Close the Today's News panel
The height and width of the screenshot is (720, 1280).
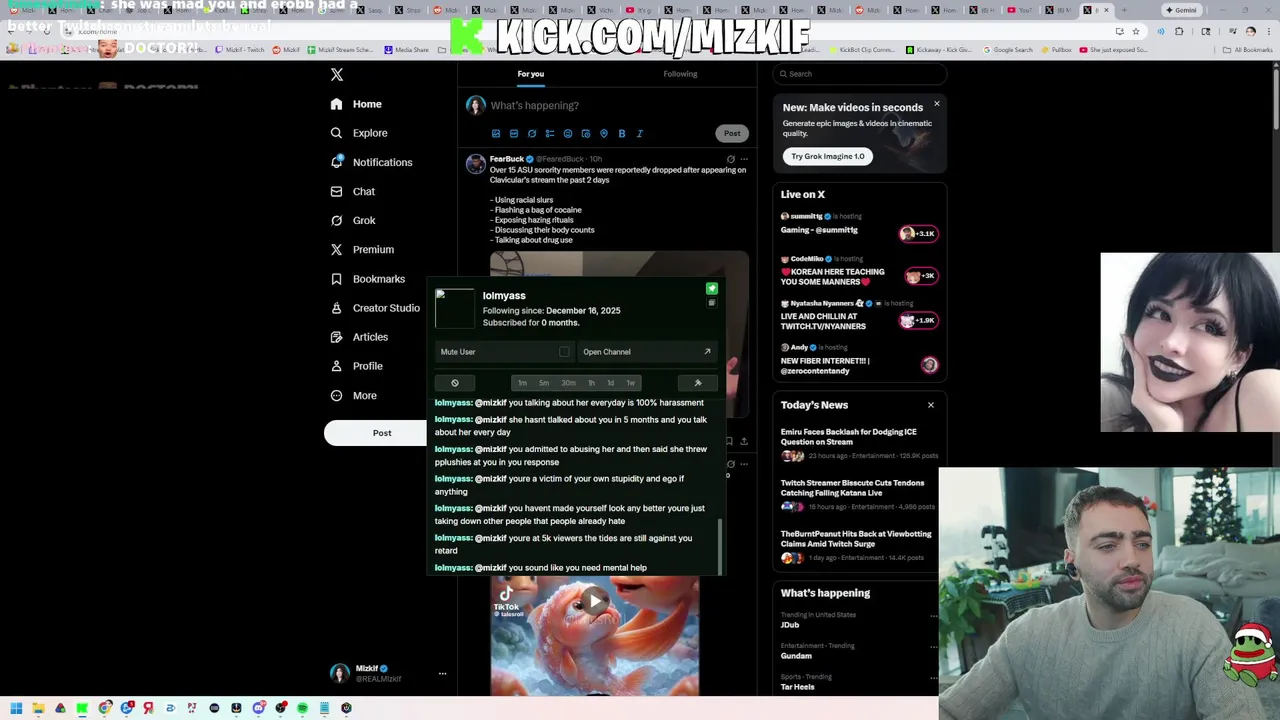tap(930, 405)
